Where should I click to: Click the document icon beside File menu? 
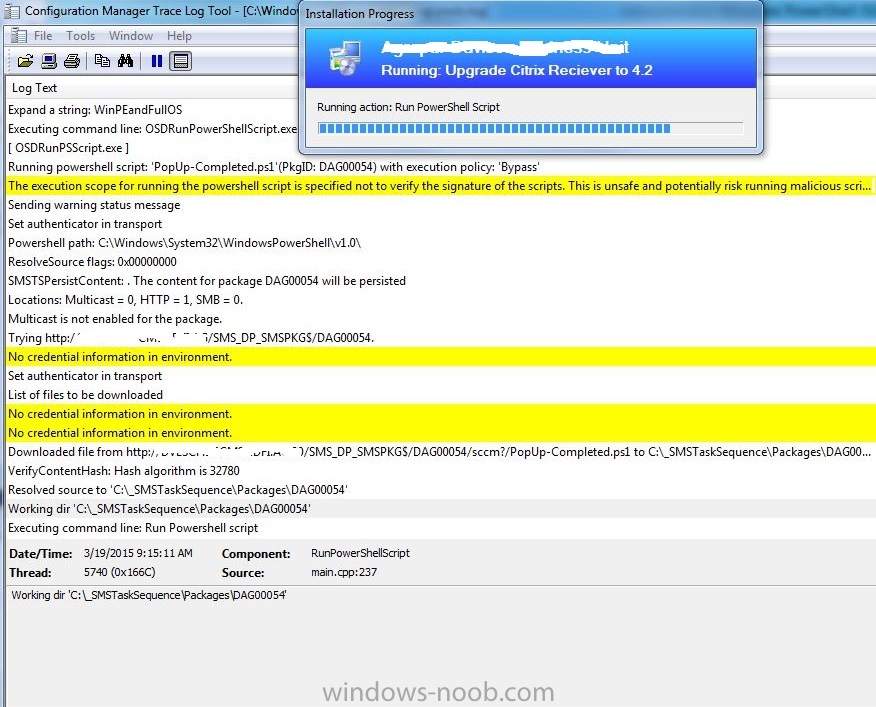point(18,36)
